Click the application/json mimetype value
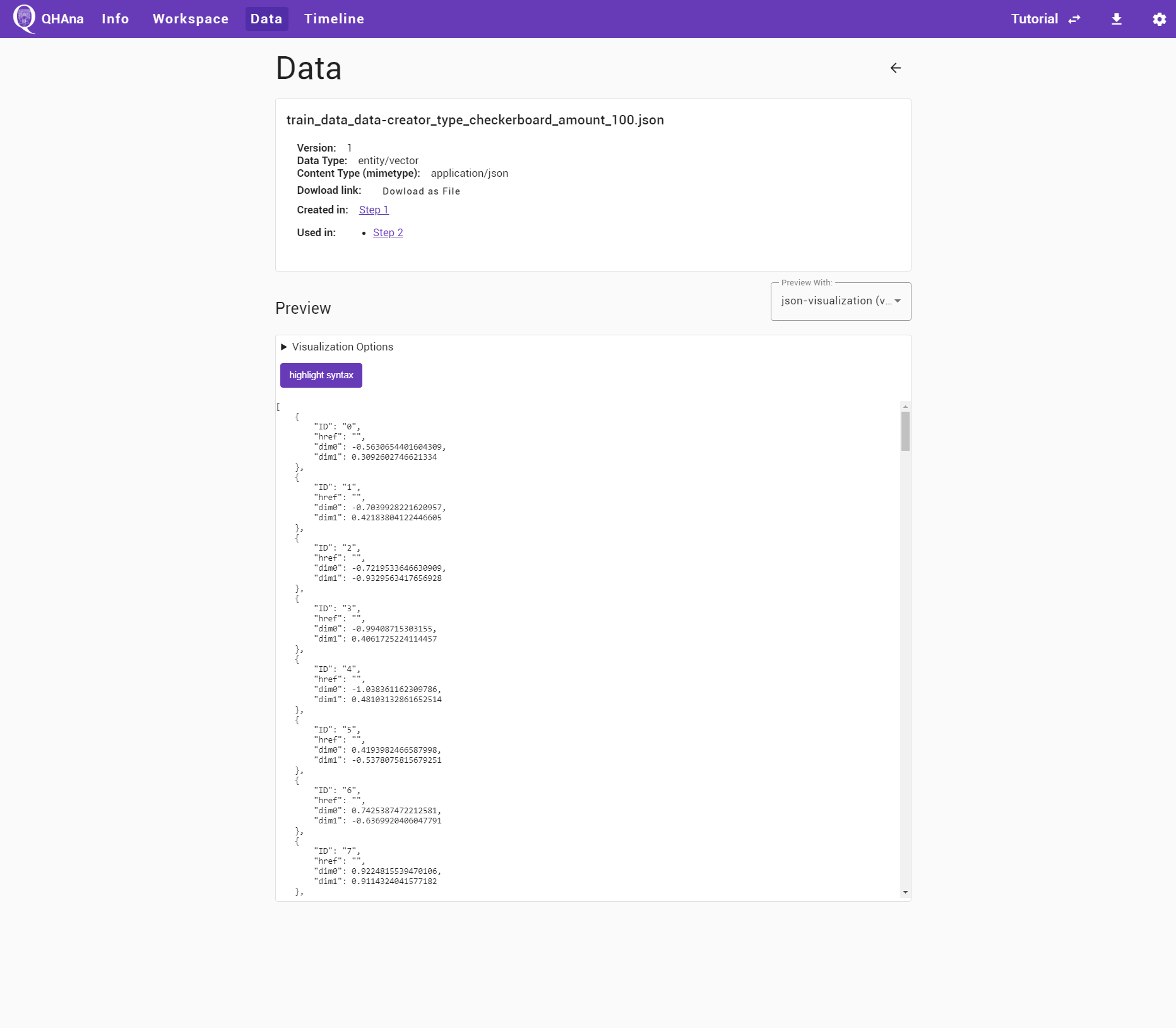The image size is (1176, 1028). (470, 173)
